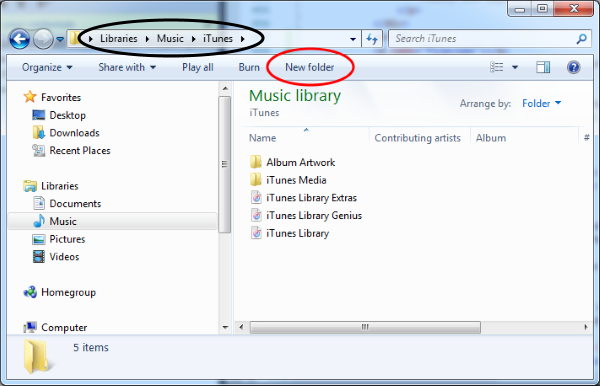Viewport: 600px width, 386px height.
Task: Open Help with question mark icon
Action: click(x=574, y=67)
